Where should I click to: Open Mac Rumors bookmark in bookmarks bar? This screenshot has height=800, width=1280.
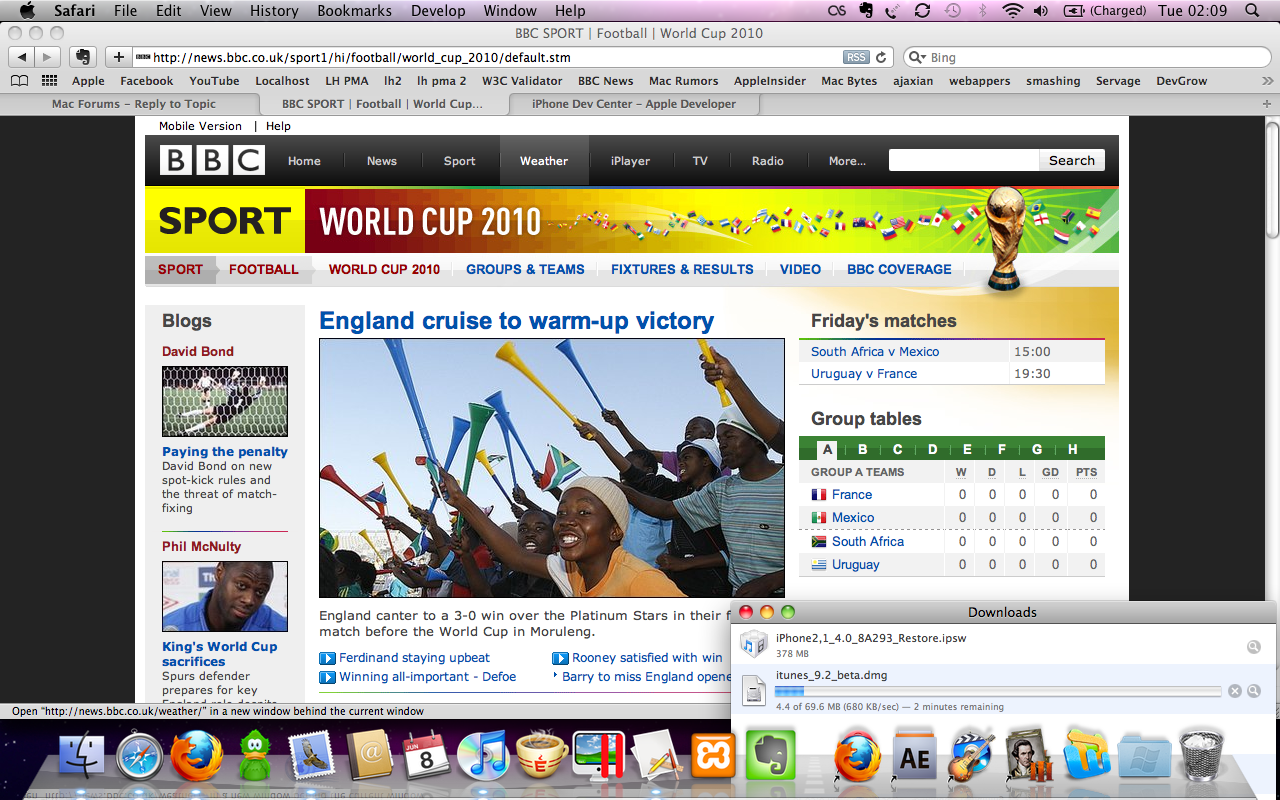click(x=683, y=81)
